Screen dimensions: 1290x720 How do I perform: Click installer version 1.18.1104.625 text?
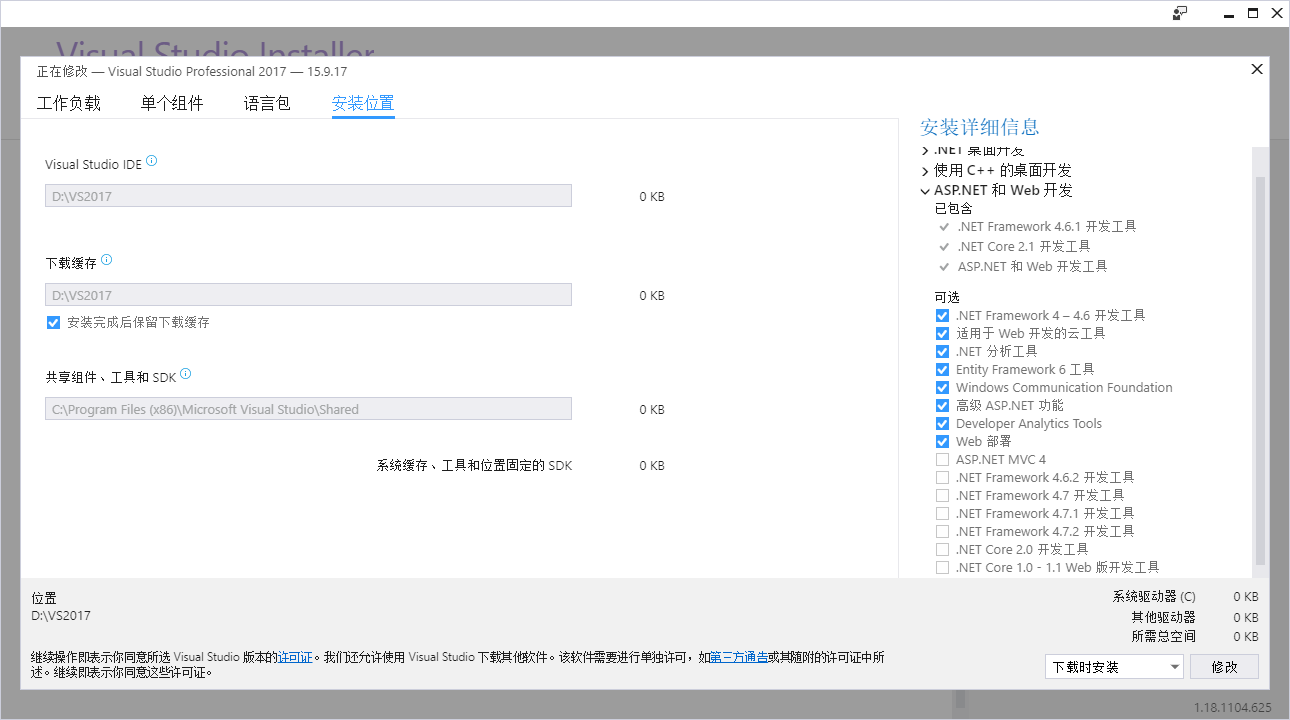tap(1233, 708)
